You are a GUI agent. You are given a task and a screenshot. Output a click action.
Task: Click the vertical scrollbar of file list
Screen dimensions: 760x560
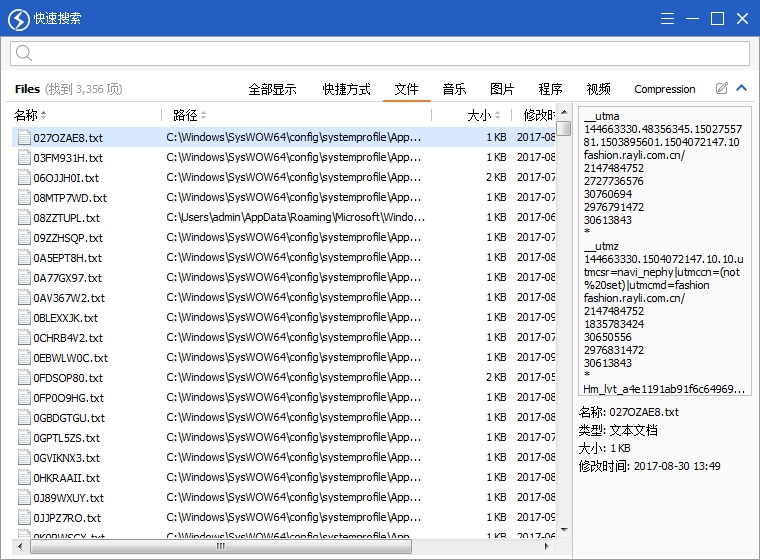click(x=564, y=300)
